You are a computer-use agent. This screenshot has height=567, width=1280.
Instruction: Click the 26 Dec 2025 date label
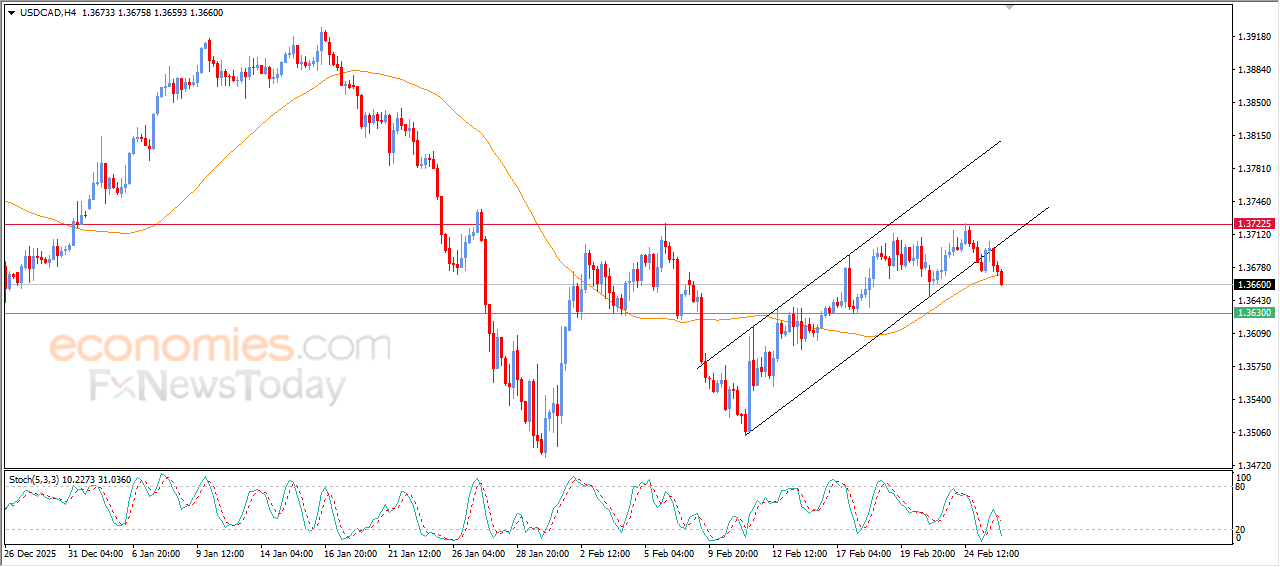[x=29, y=553]
